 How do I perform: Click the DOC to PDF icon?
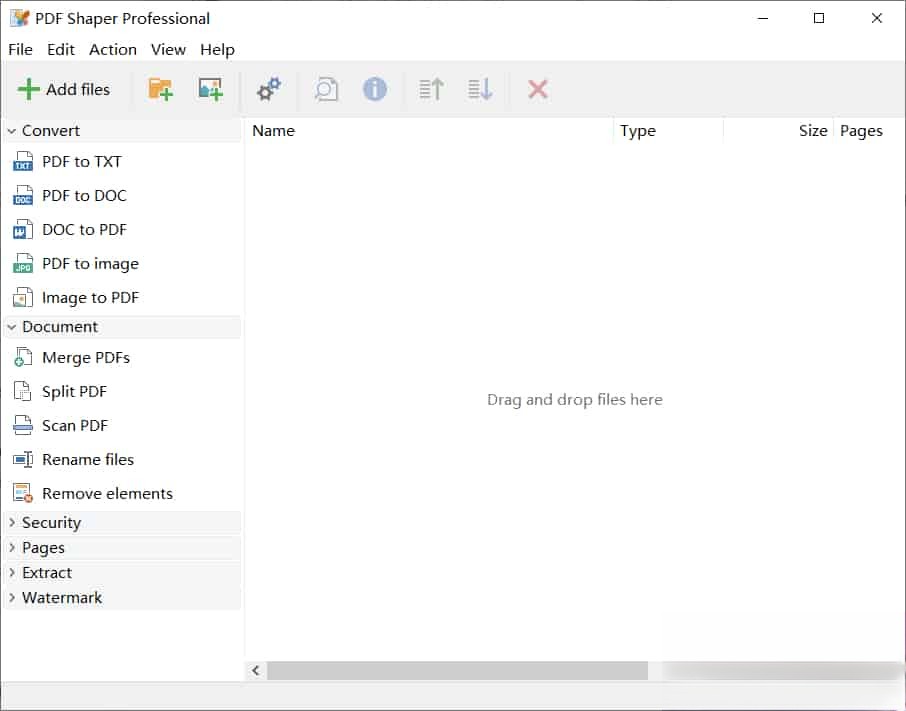[23, 230]
